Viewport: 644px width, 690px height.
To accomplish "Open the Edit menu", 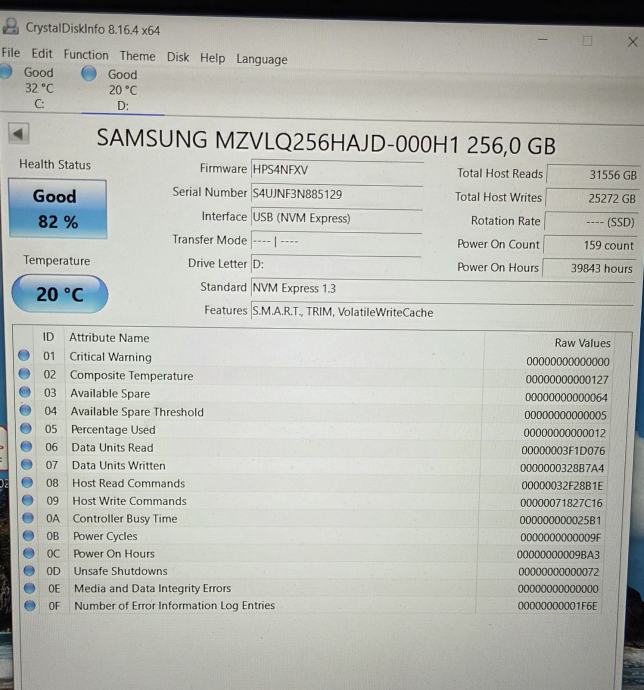I will click(42, 54).
